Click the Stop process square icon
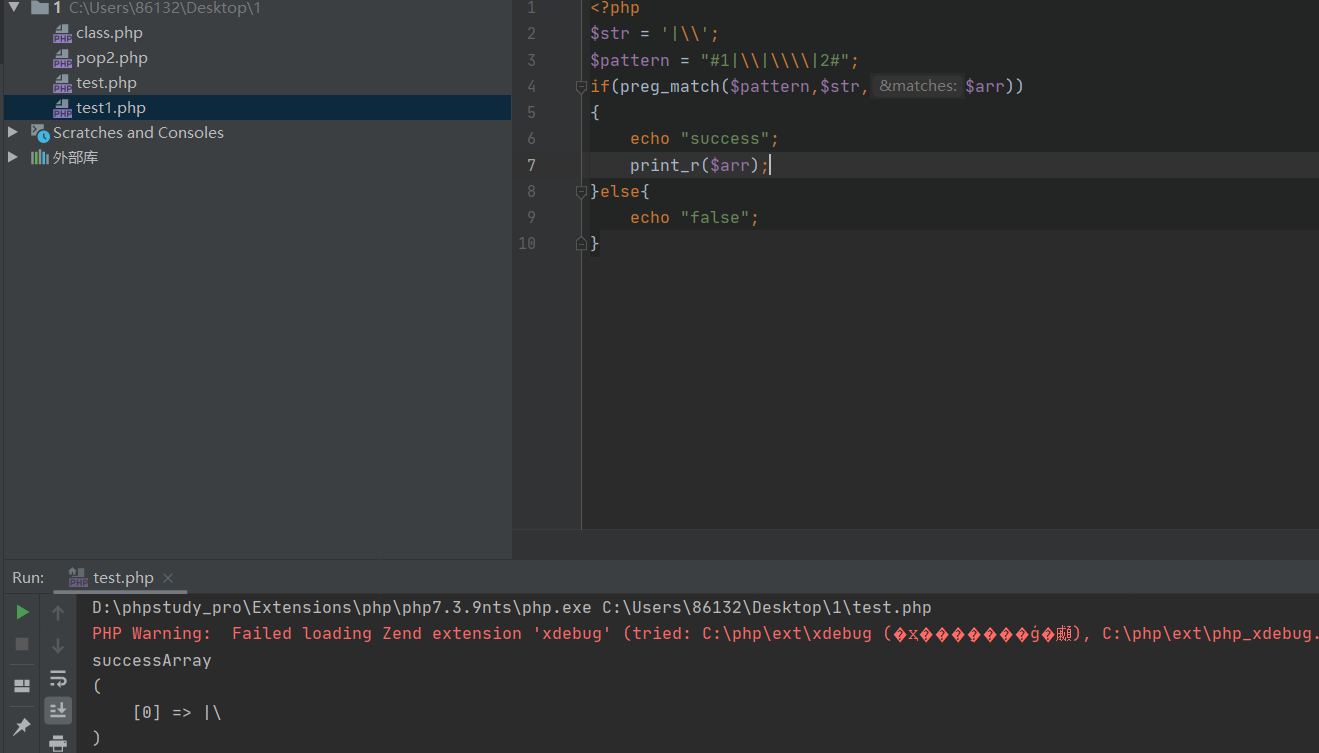This screenshot has width=1319, height=753. 22,644
